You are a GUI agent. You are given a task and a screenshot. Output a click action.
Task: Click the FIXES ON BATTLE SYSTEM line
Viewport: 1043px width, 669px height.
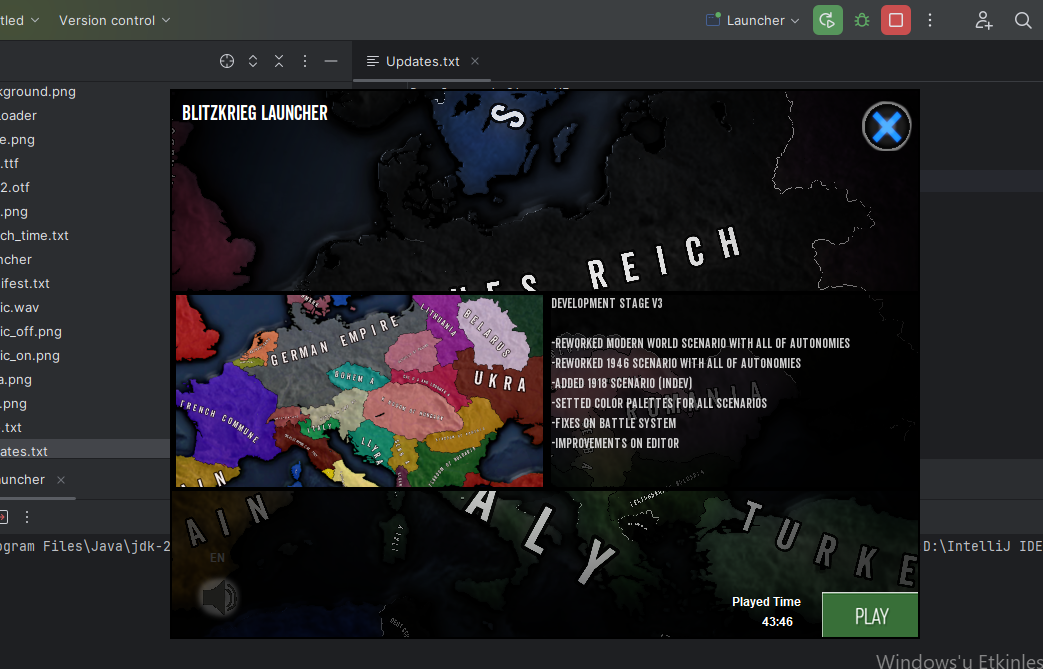click(x=614, y=423)
